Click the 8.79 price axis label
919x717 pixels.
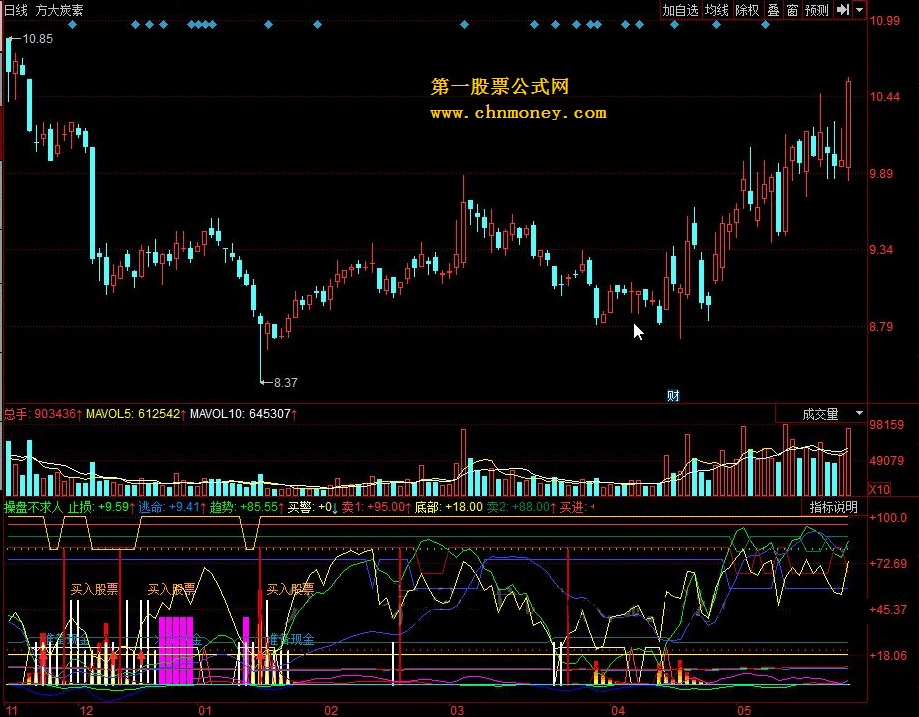(x=881, y=327)
